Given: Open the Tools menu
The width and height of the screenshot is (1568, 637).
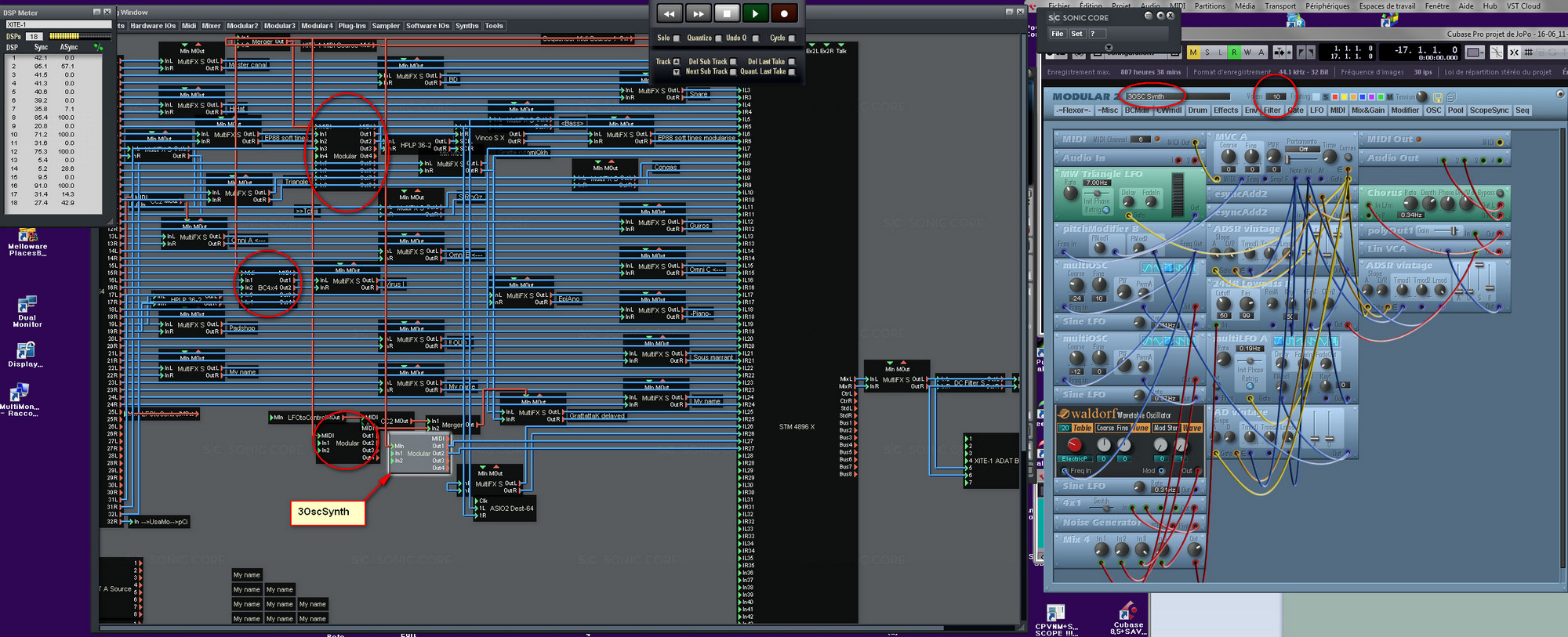Looking at the screenshot, I should coord(494,26).
